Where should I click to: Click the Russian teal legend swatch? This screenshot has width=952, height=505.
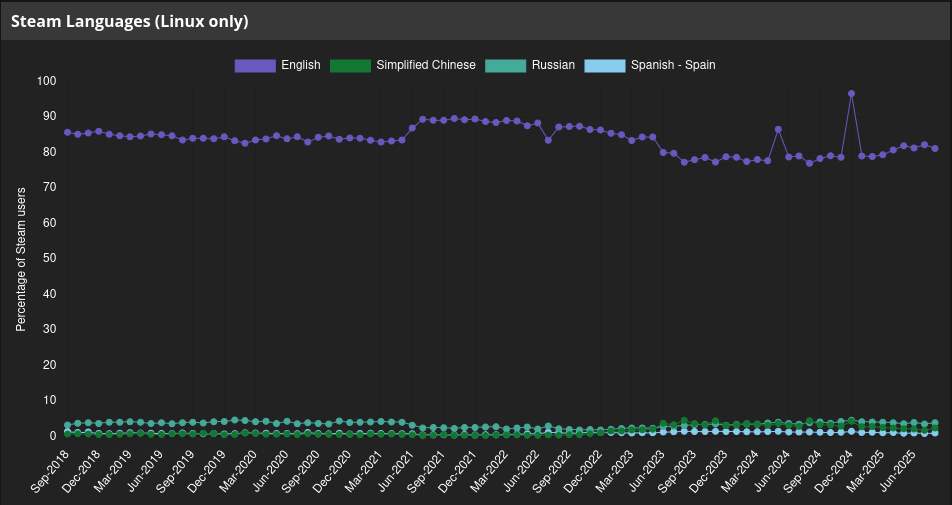tap(506, 66)
